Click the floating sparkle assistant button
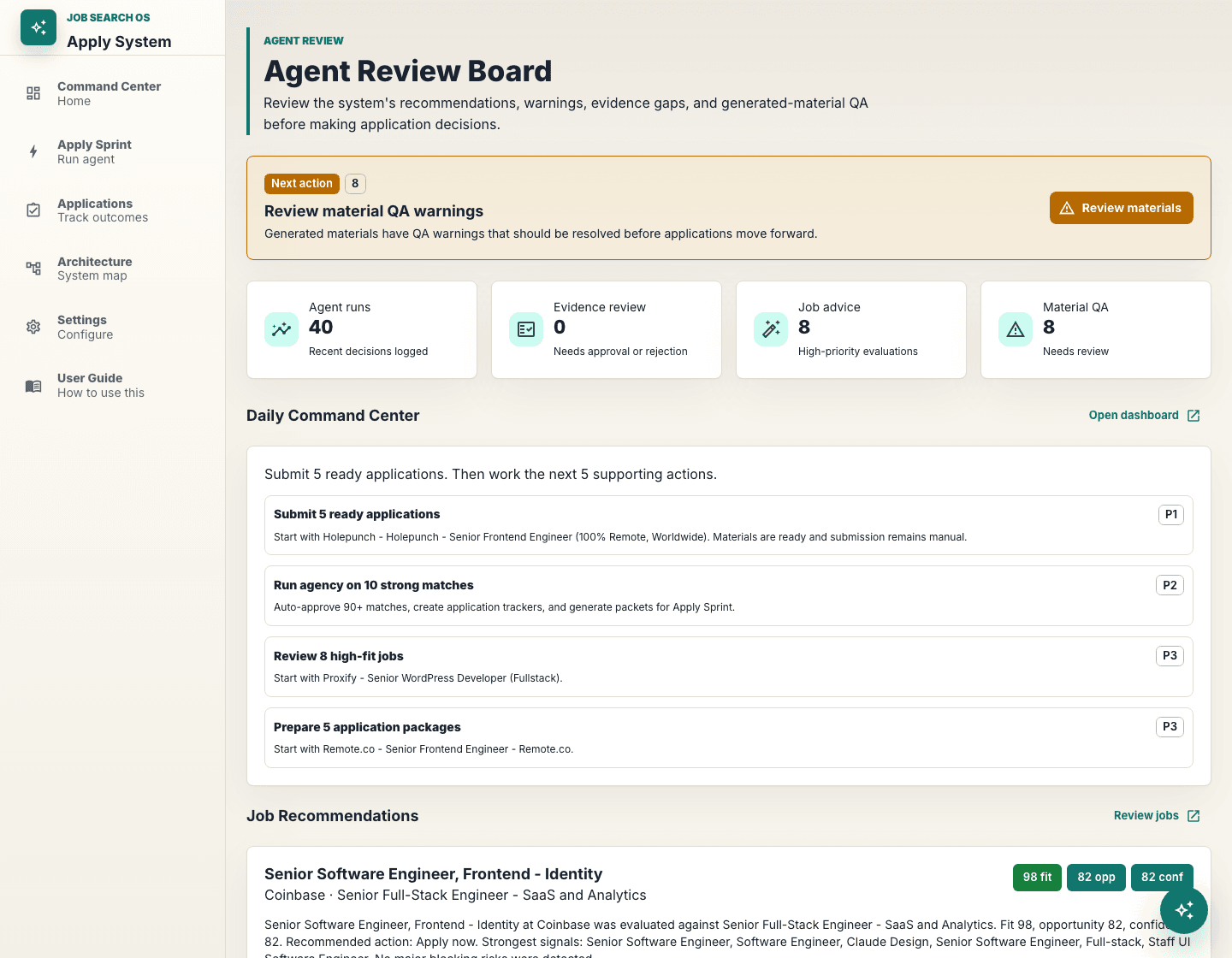 click(x=1184, y=910)
